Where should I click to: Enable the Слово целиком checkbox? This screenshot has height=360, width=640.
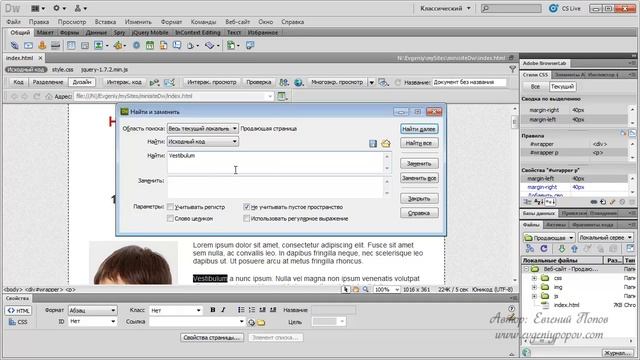click(170, 218)
